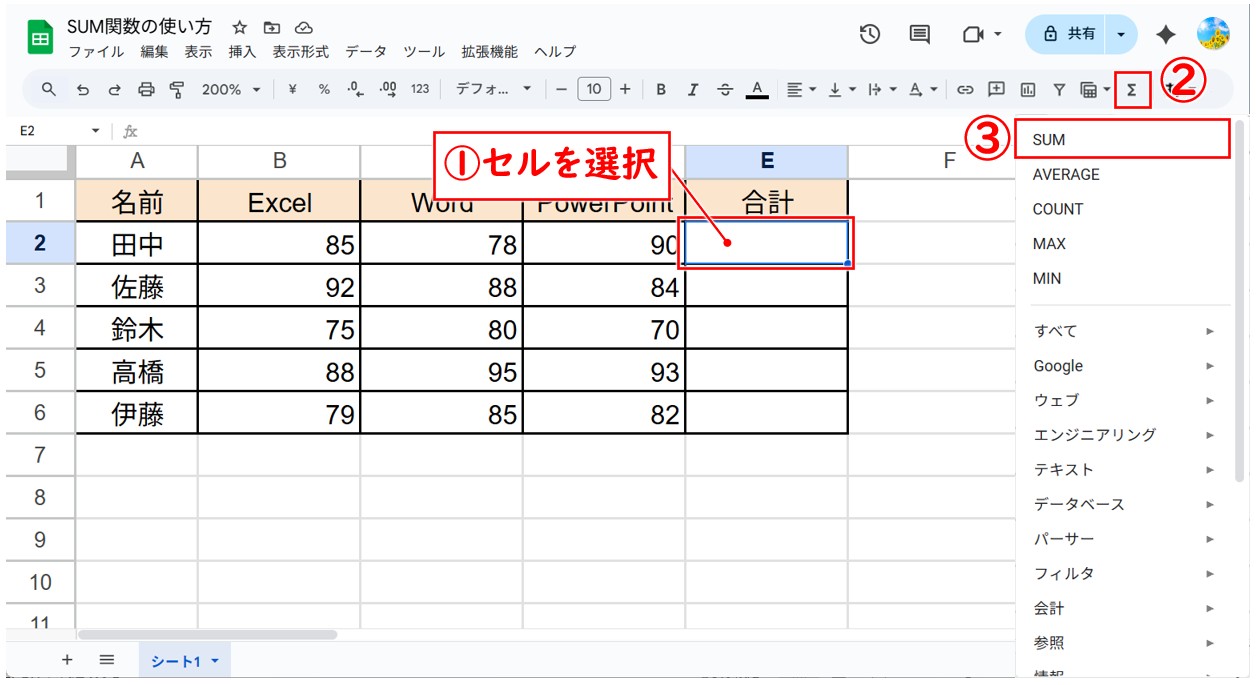Open the データ menu

click(366, 52)
